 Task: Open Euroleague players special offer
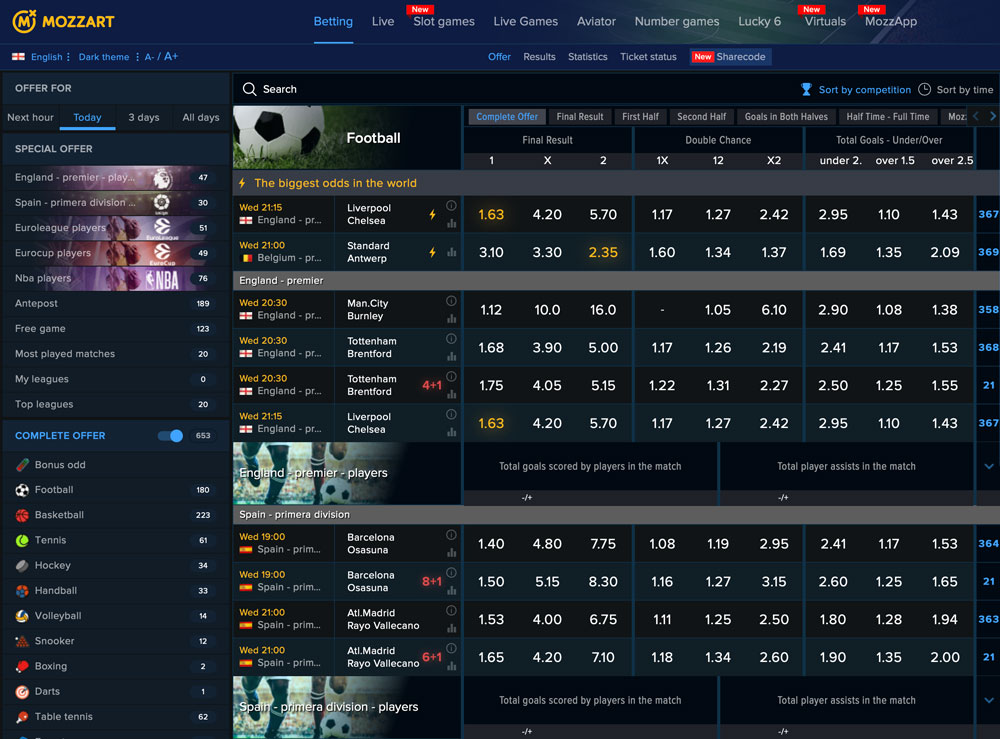[115, 228]
